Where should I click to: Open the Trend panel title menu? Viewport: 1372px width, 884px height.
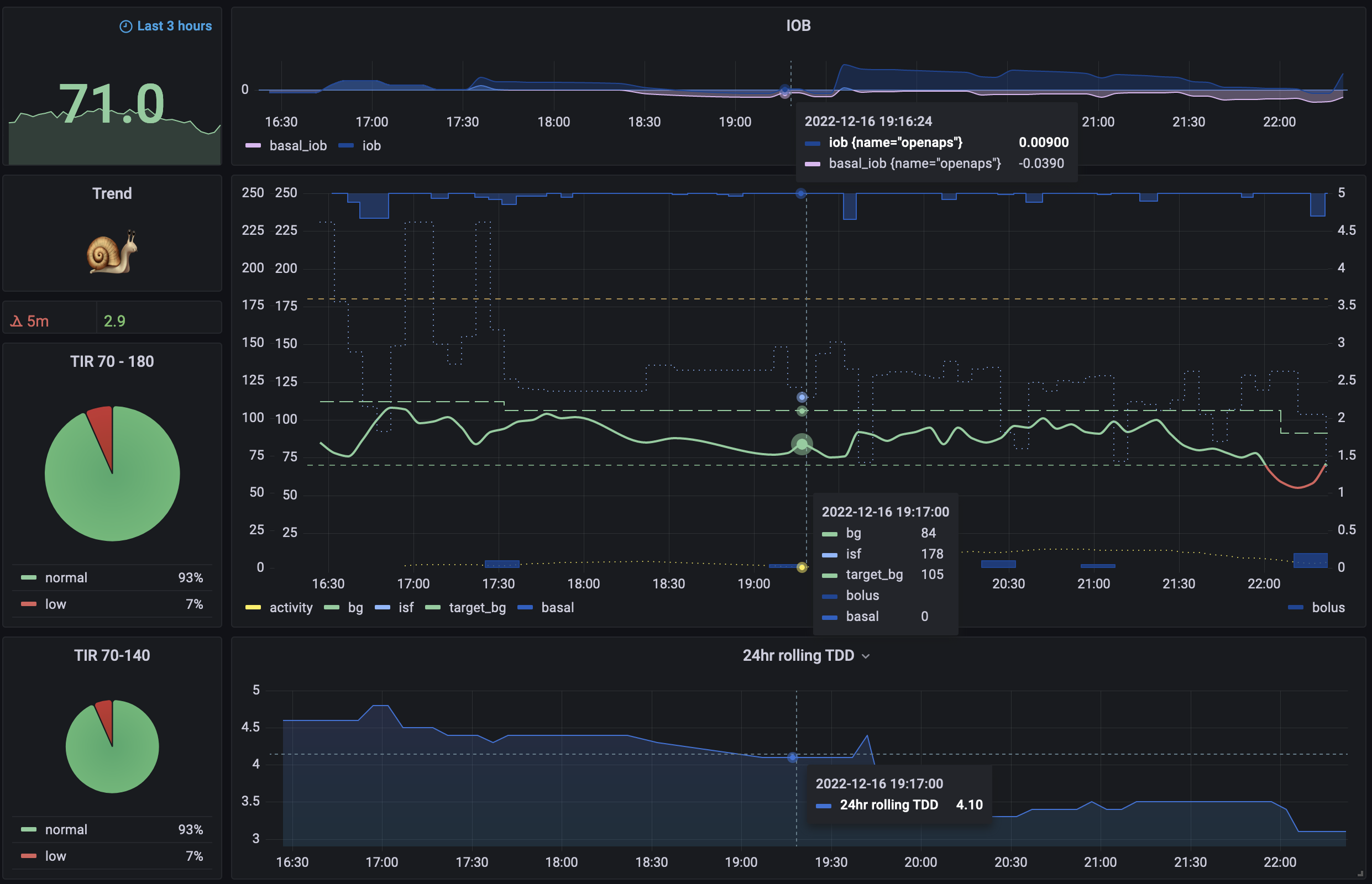coord(112,193)
